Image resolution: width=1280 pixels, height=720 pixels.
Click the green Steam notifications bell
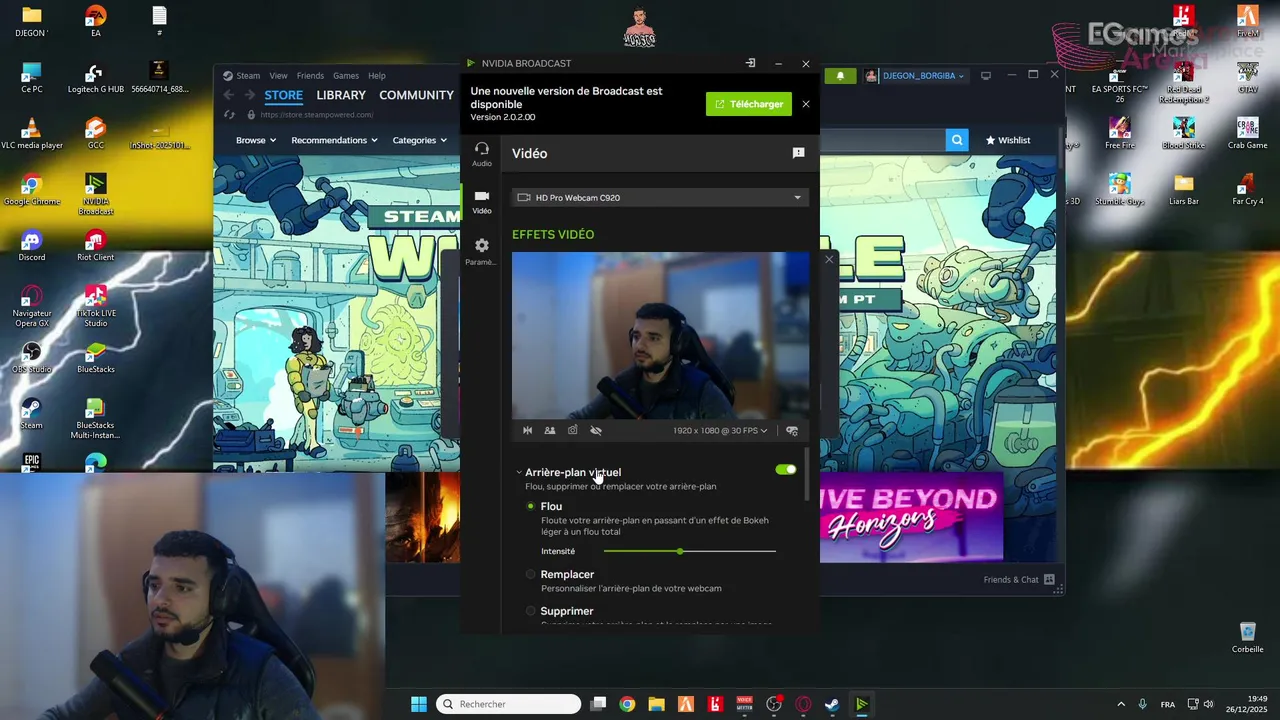(840, 75)
